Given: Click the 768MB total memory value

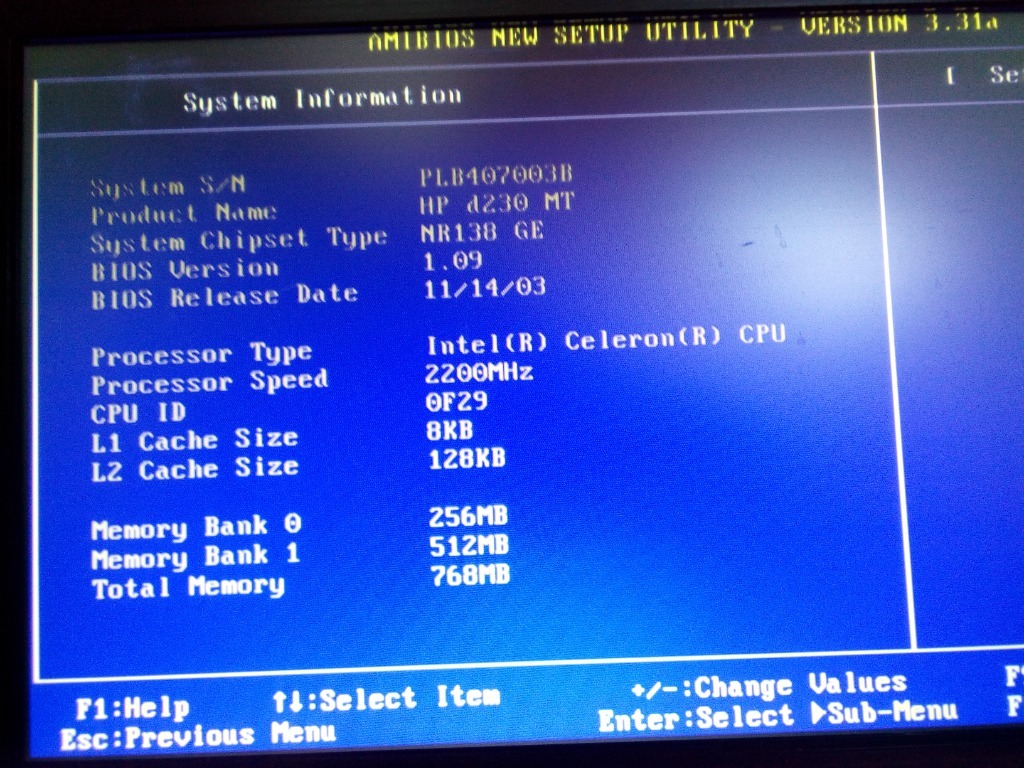Looking at the screenshot, I should (x=470, y=575).
